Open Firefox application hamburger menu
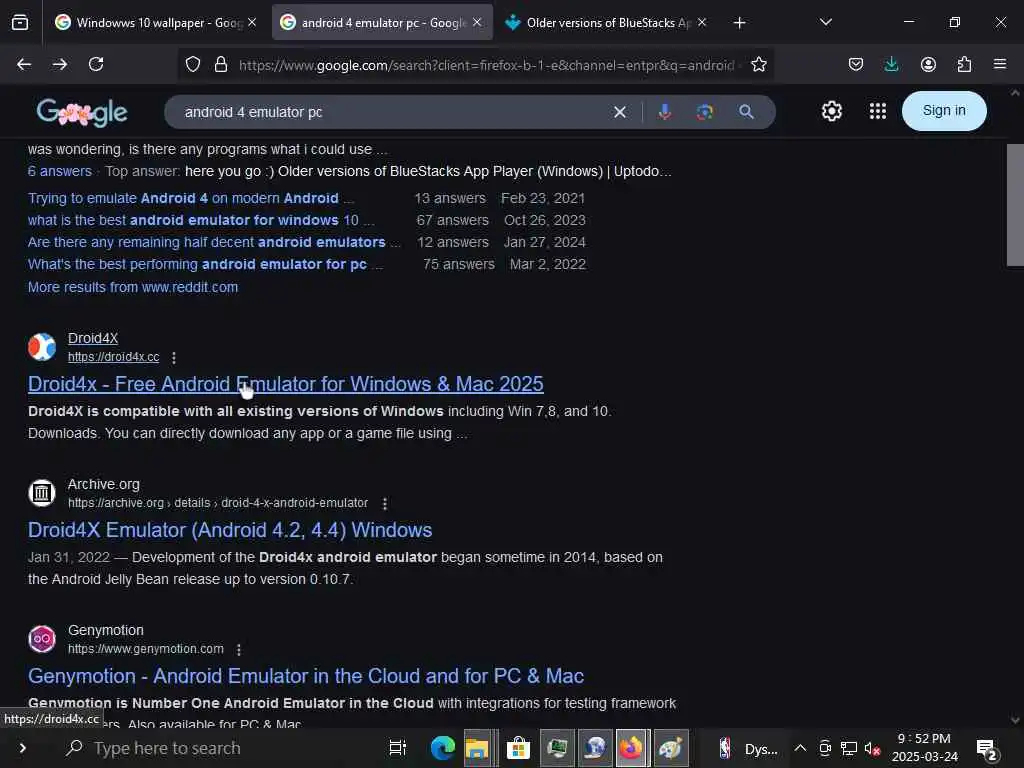This screenshot has width=1024, height=768. [1000, 64]
